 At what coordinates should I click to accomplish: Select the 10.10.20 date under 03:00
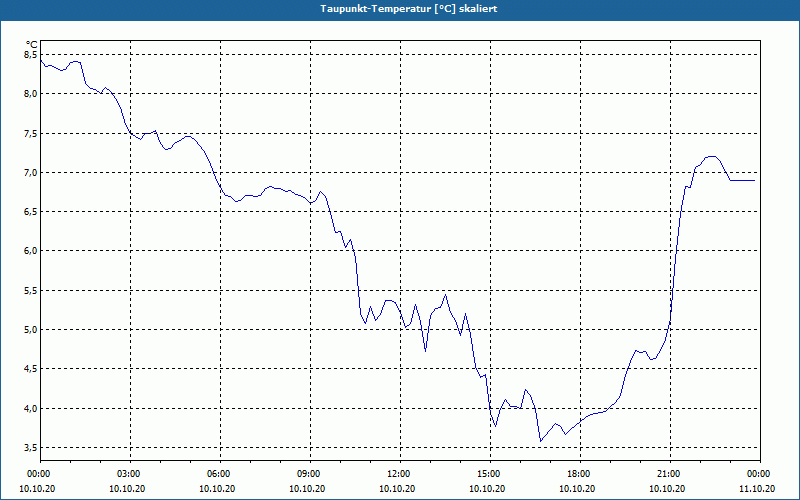click(127, 489)
